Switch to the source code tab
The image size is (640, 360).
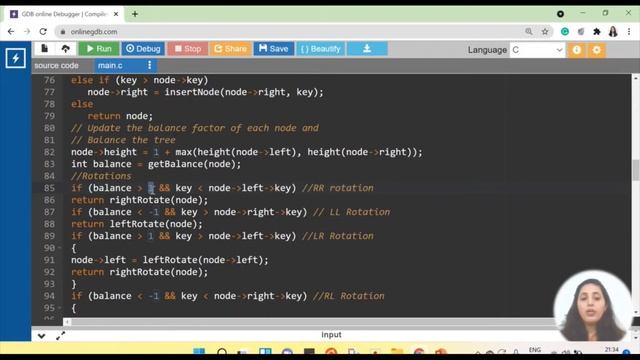(56, 65)
